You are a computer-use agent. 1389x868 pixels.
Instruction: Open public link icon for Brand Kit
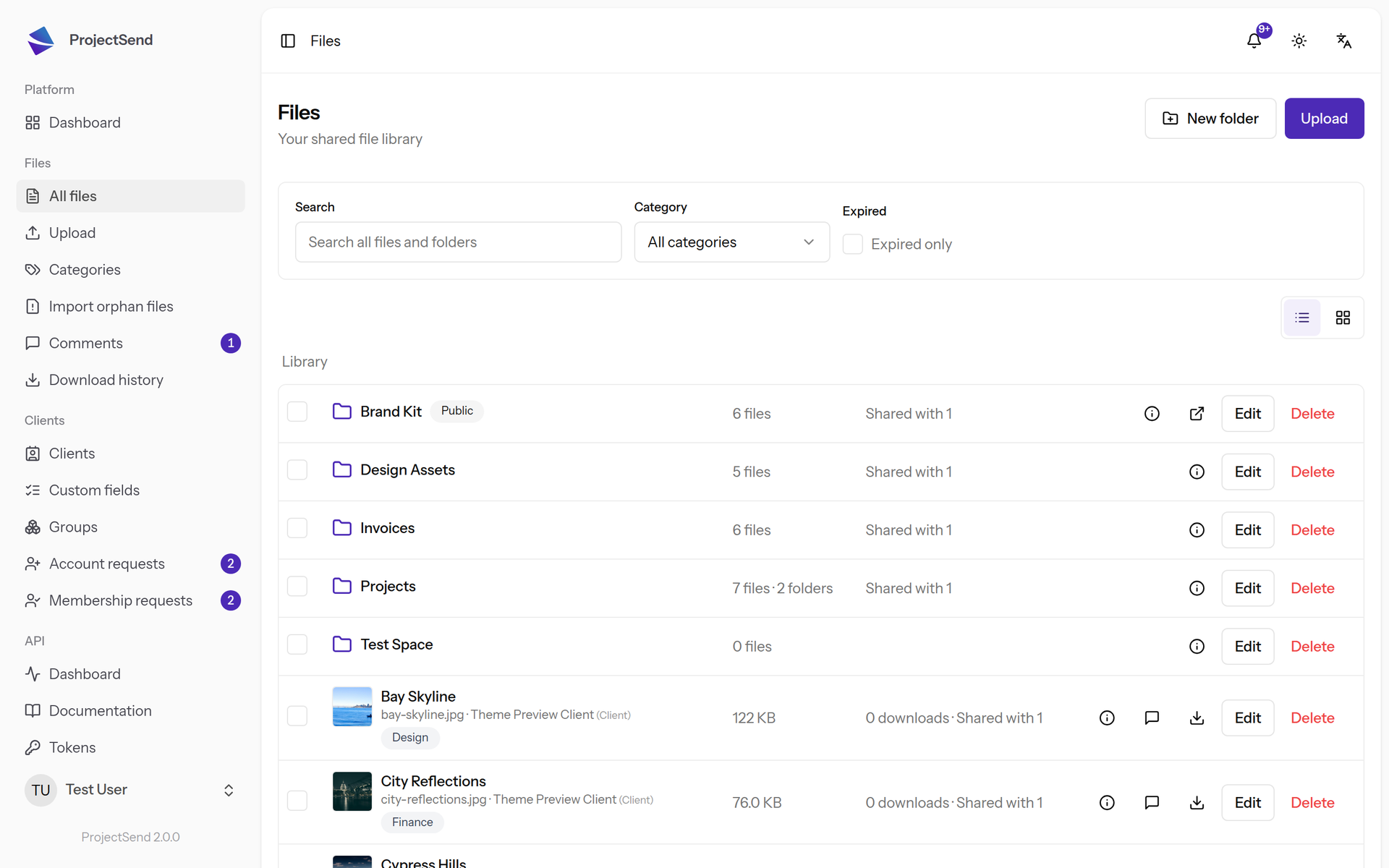click(1197, 414)
